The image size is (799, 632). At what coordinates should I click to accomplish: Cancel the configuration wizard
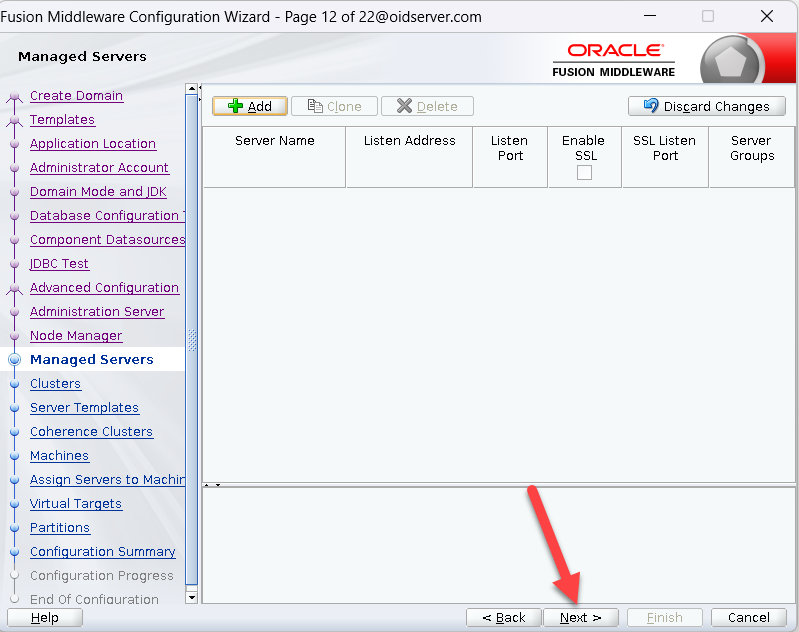click(748, 618)
